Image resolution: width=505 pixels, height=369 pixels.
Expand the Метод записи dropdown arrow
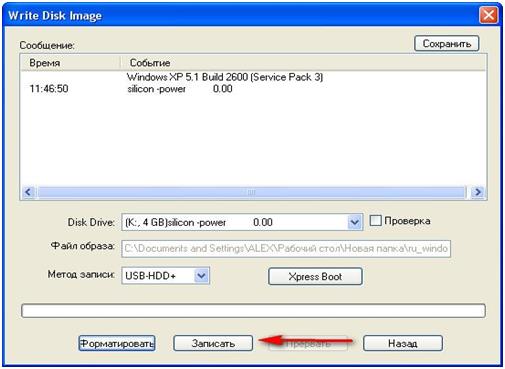[x=201, y=276]
